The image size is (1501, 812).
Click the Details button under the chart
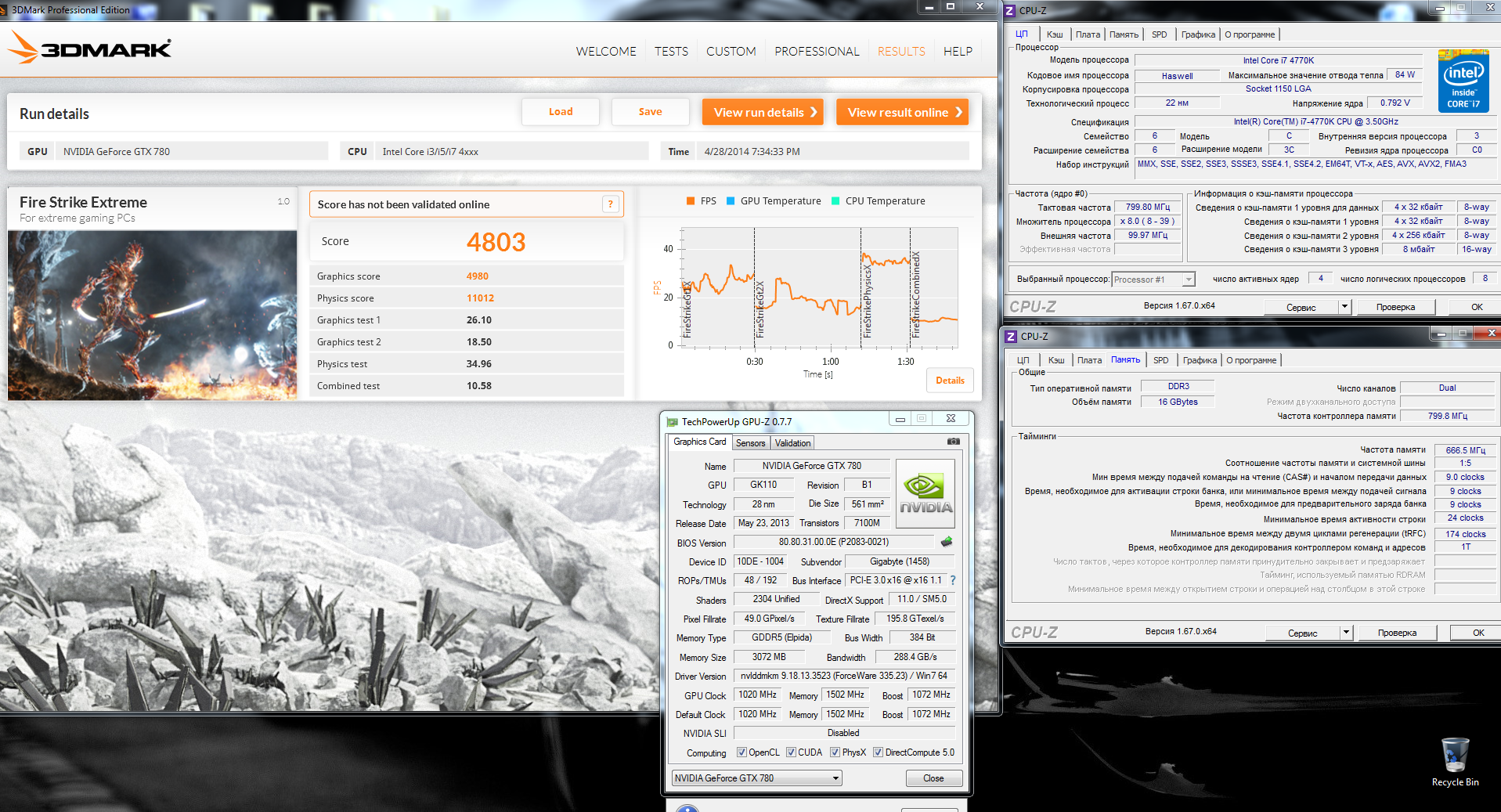pos(950,381)
